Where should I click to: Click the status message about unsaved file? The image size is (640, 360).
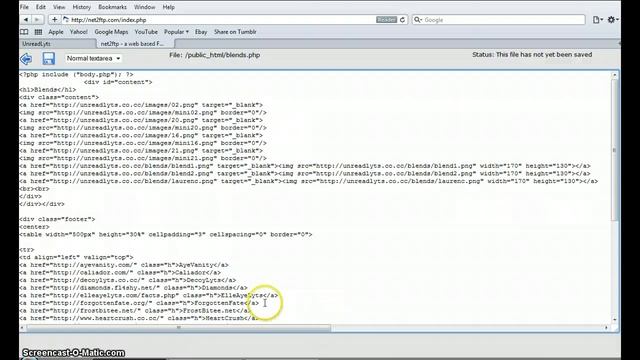tap(532, 54)
